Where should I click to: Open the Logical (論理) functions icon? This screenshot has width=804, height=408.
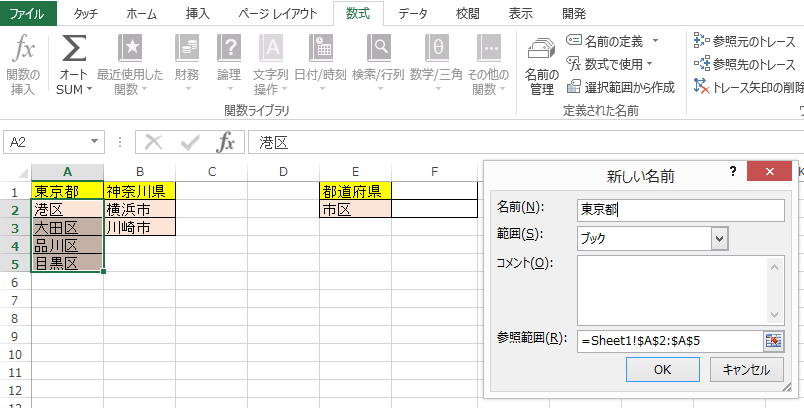[229, 48]
